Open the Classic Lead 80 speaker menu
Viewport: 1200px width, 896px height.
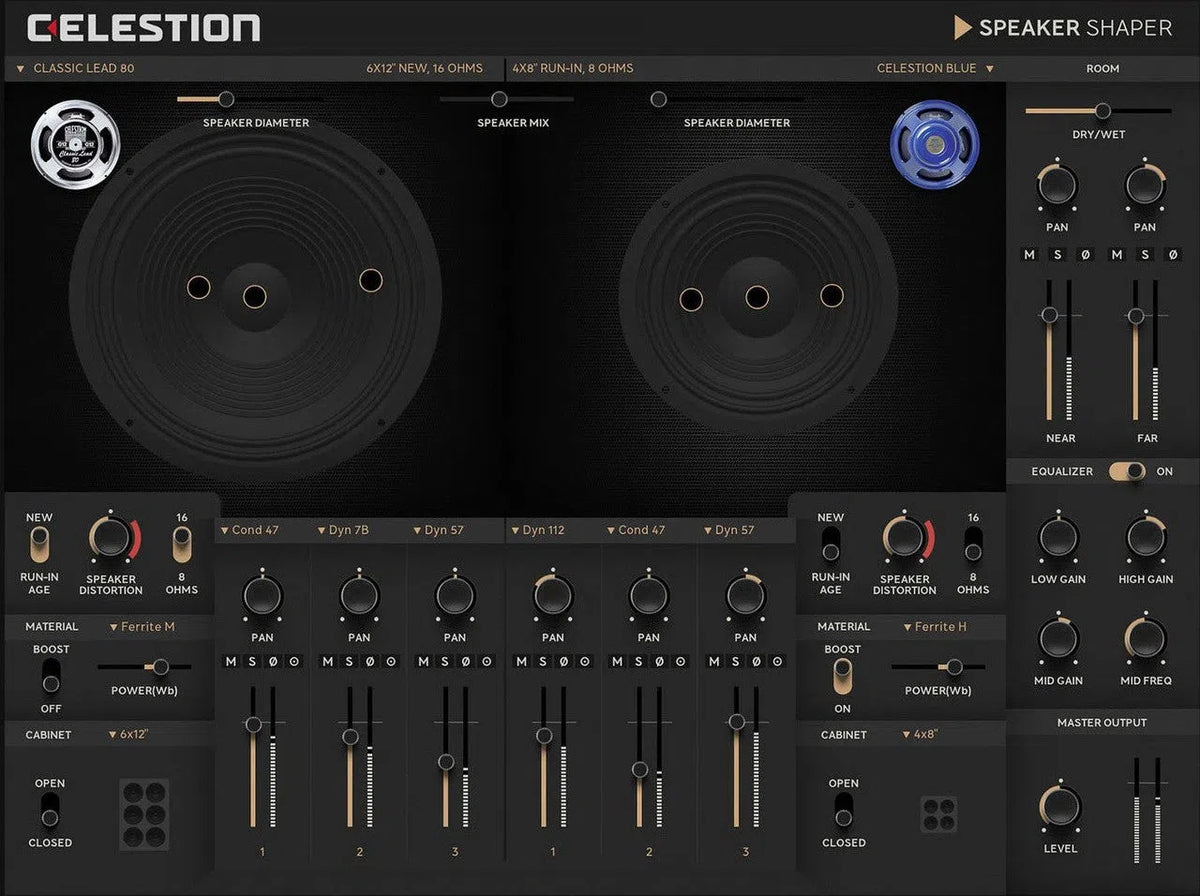[80, 68]
